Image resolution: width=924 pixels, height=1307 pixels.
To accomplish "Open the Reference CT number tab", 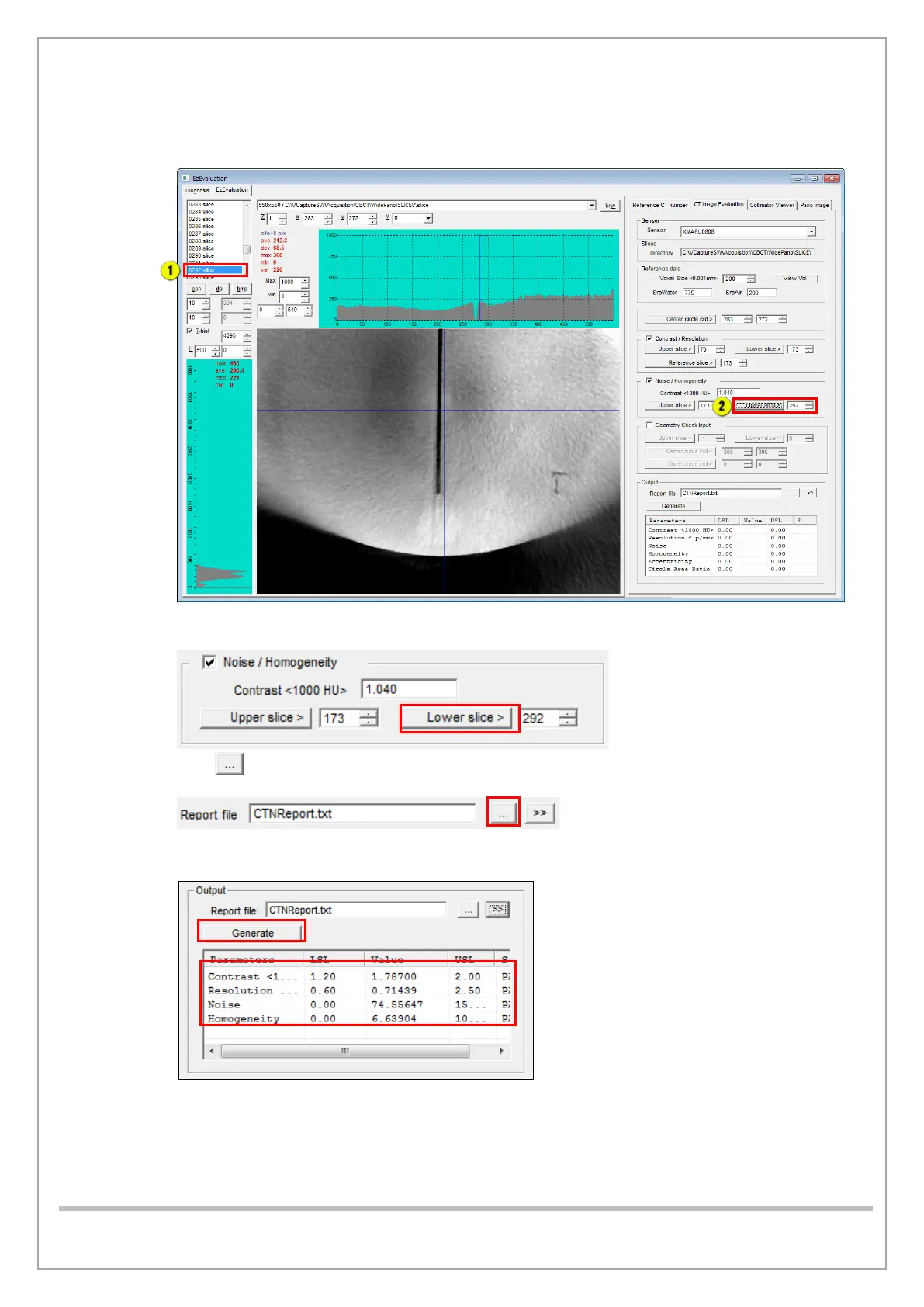I will (659, 205).
